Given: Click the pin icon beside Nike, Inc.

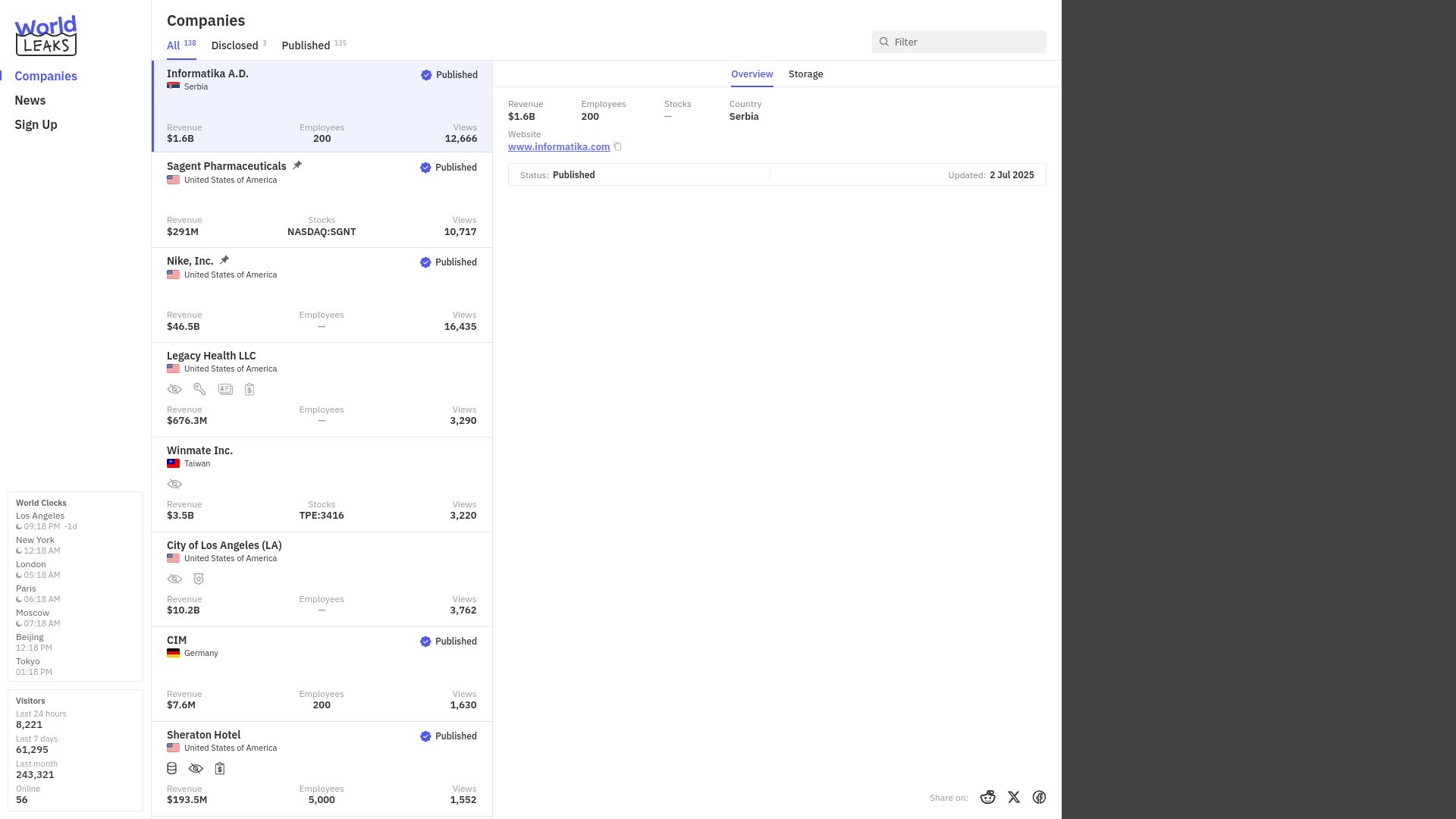Looking at the screenshot, I should click(224, 260).
